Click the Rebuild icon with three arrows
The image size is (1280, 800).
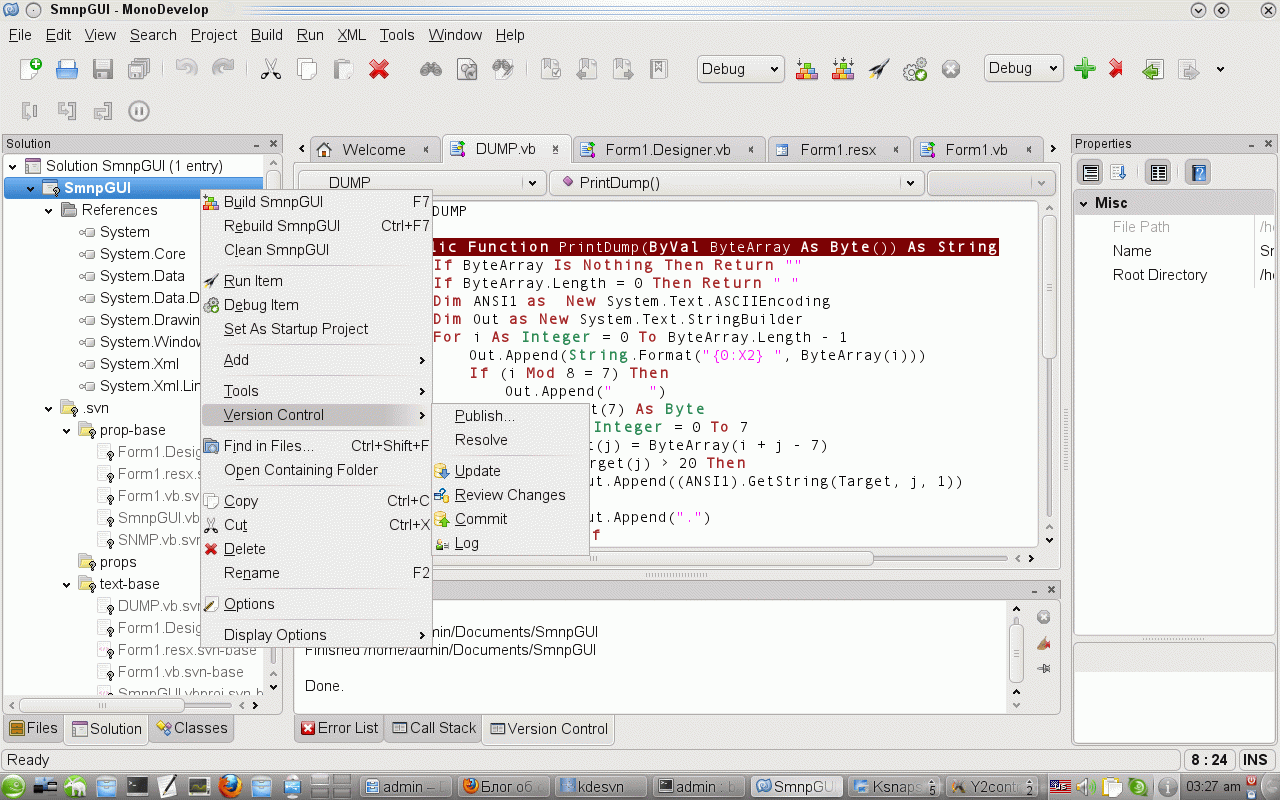coord(843,69)
